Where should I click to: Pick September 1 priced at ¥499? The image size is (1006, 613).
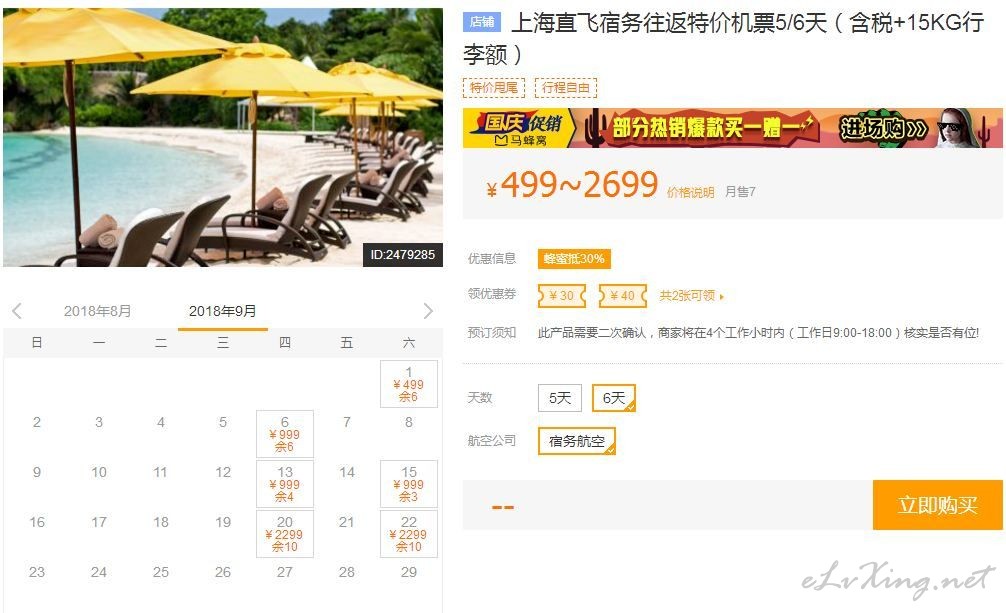click(409, 384)
